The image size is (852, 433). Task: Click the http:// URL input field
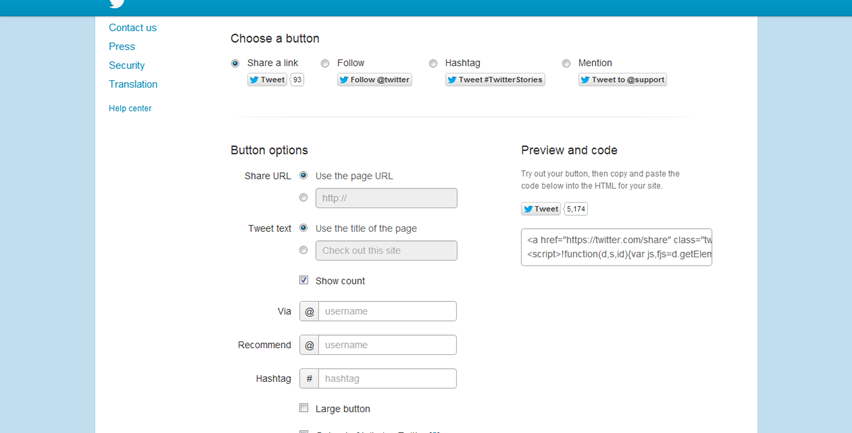point(386,198)
